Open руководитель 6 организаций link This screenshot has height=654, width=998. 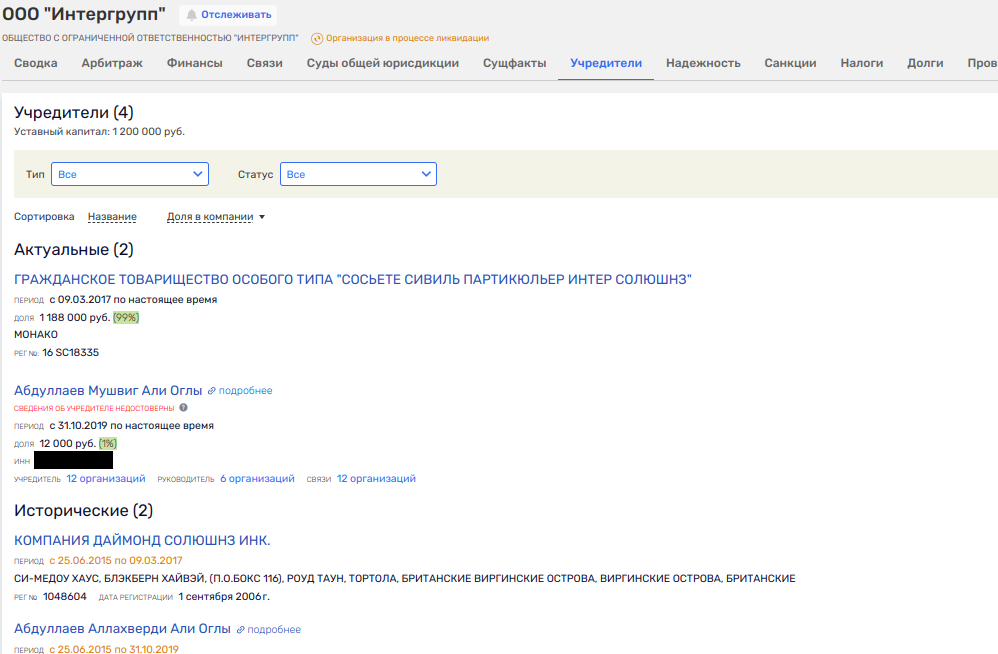click(x=257, y=478)
